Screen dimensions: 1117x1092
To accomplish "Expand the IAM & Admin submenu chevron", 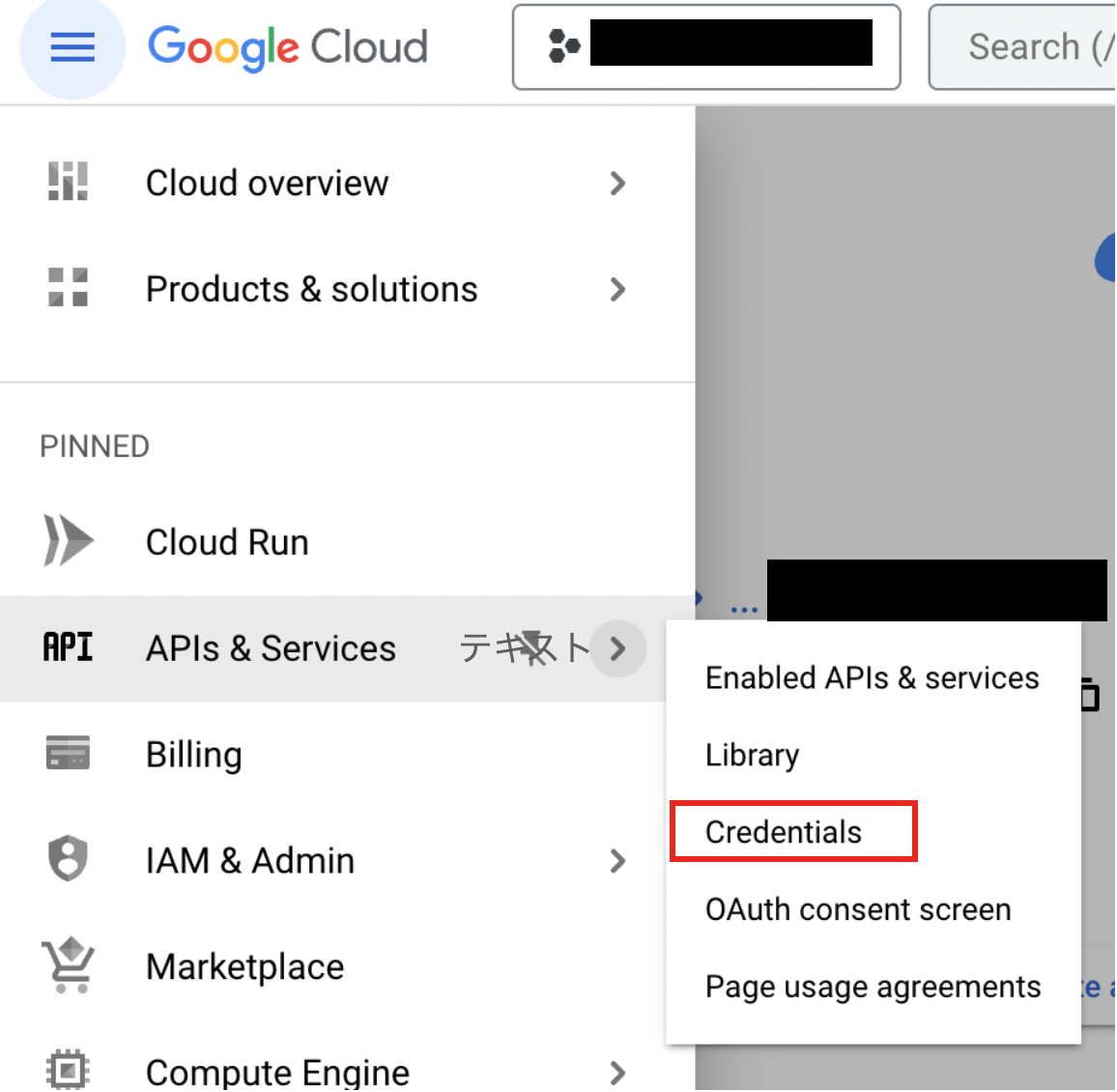I will (618, 860).
